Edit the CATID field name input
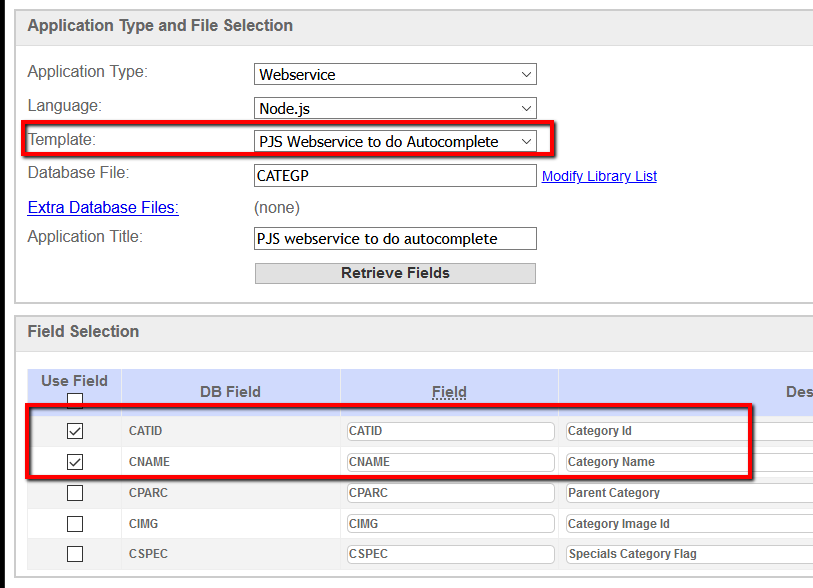This screenshot has width=813, height=588. point(451,431)
